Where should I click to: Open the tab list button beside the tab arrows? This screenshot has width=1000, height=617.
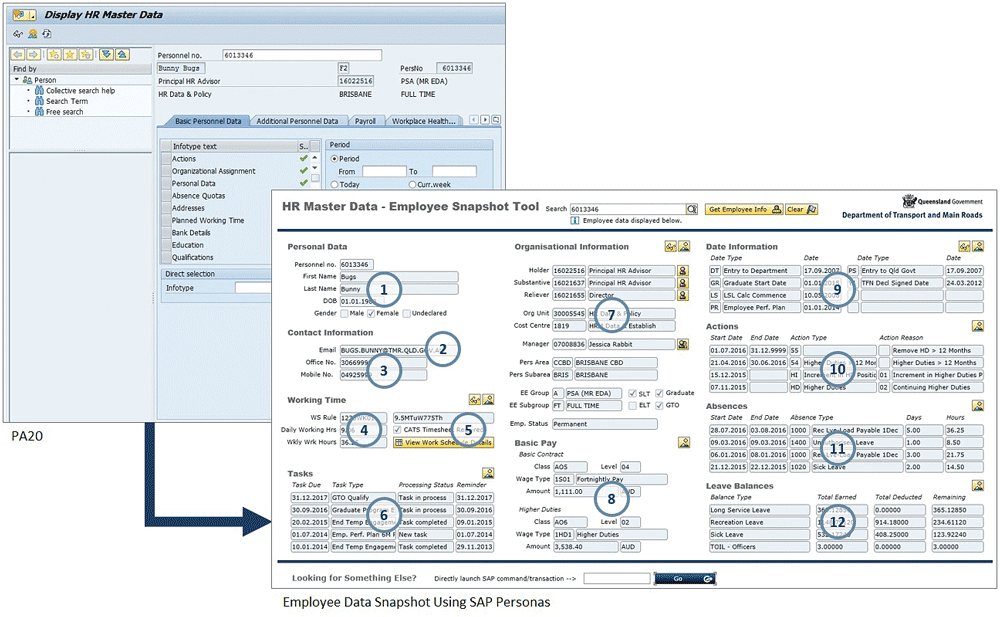click(496, 120)
